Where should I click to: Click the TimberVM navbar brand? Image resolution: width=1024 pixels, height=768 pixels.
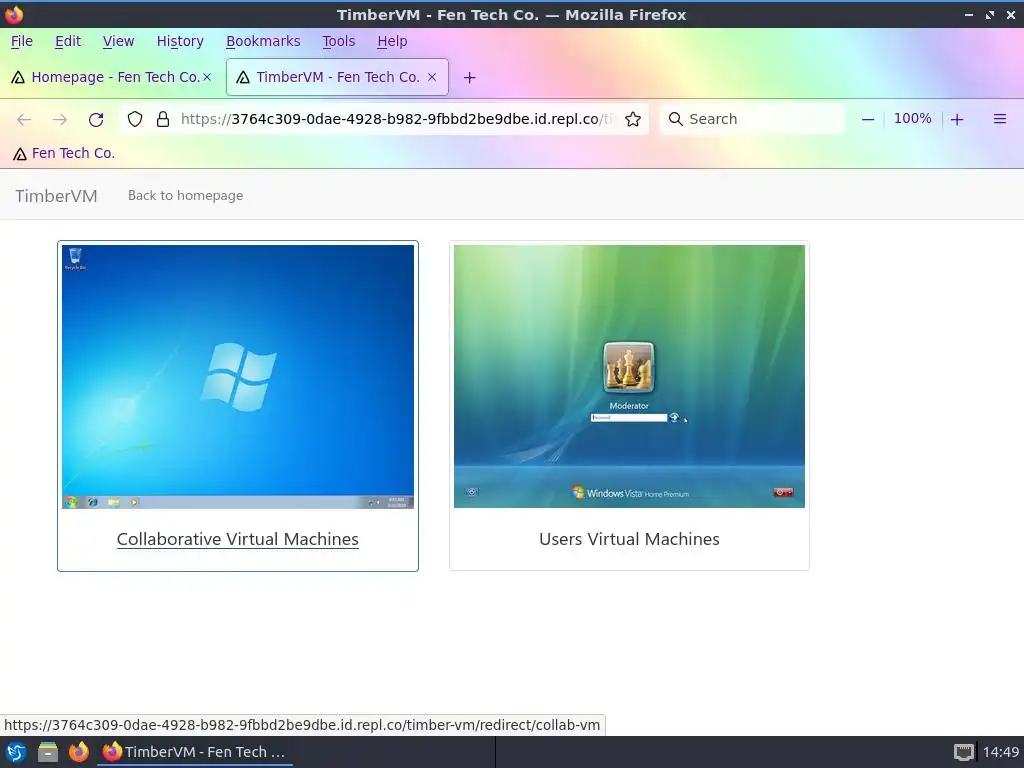click(x=56, y=196)
